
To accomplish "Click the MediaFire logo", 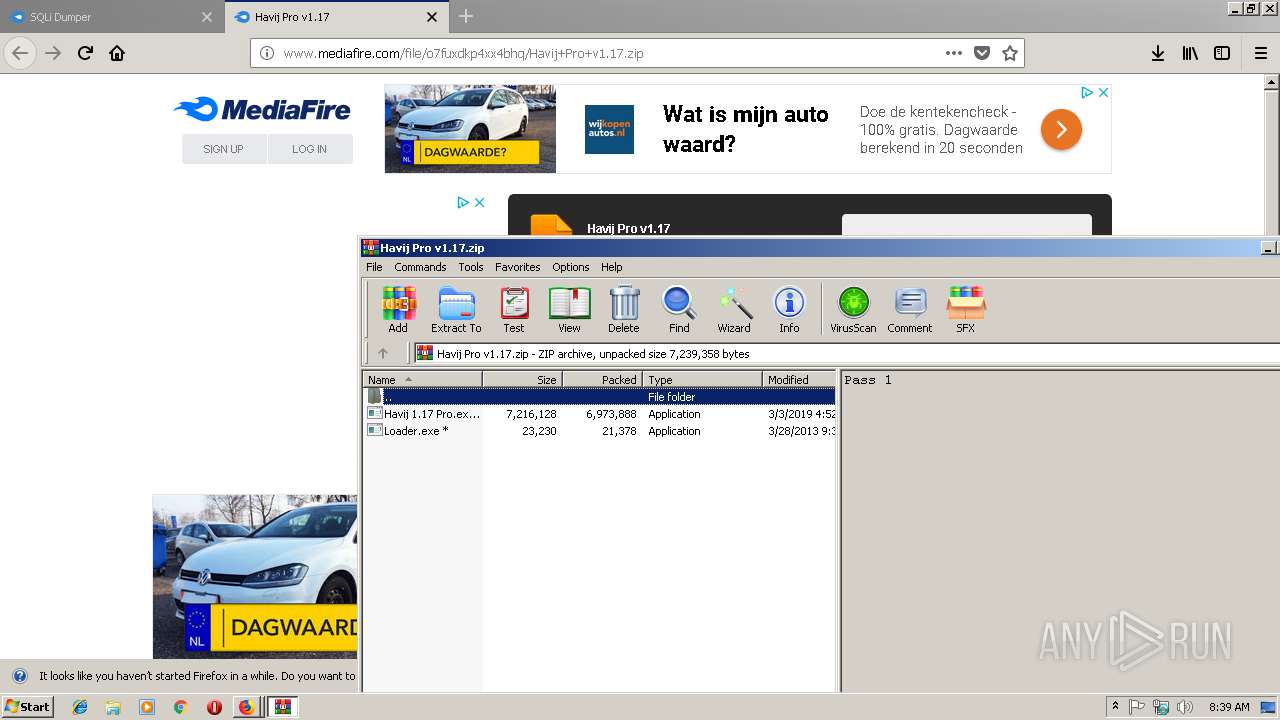I will (x=262, y=109).
